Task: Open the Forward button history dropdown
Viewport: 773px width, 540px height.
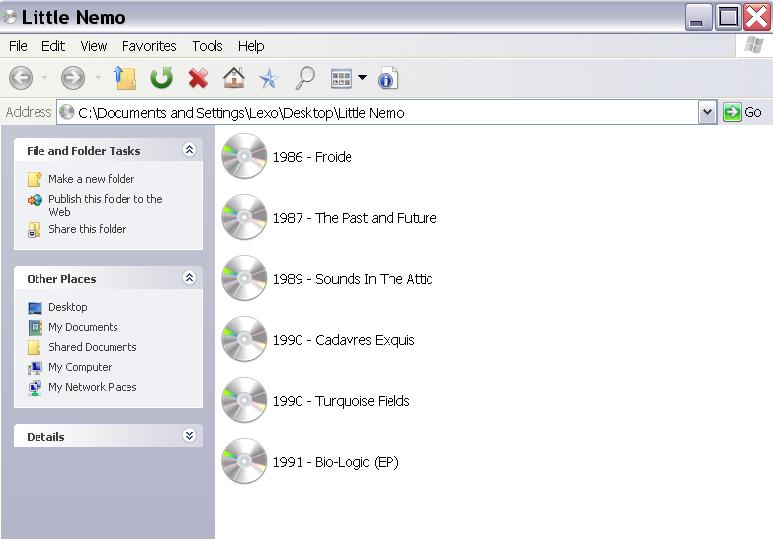Action: click(x=98, y=77)
